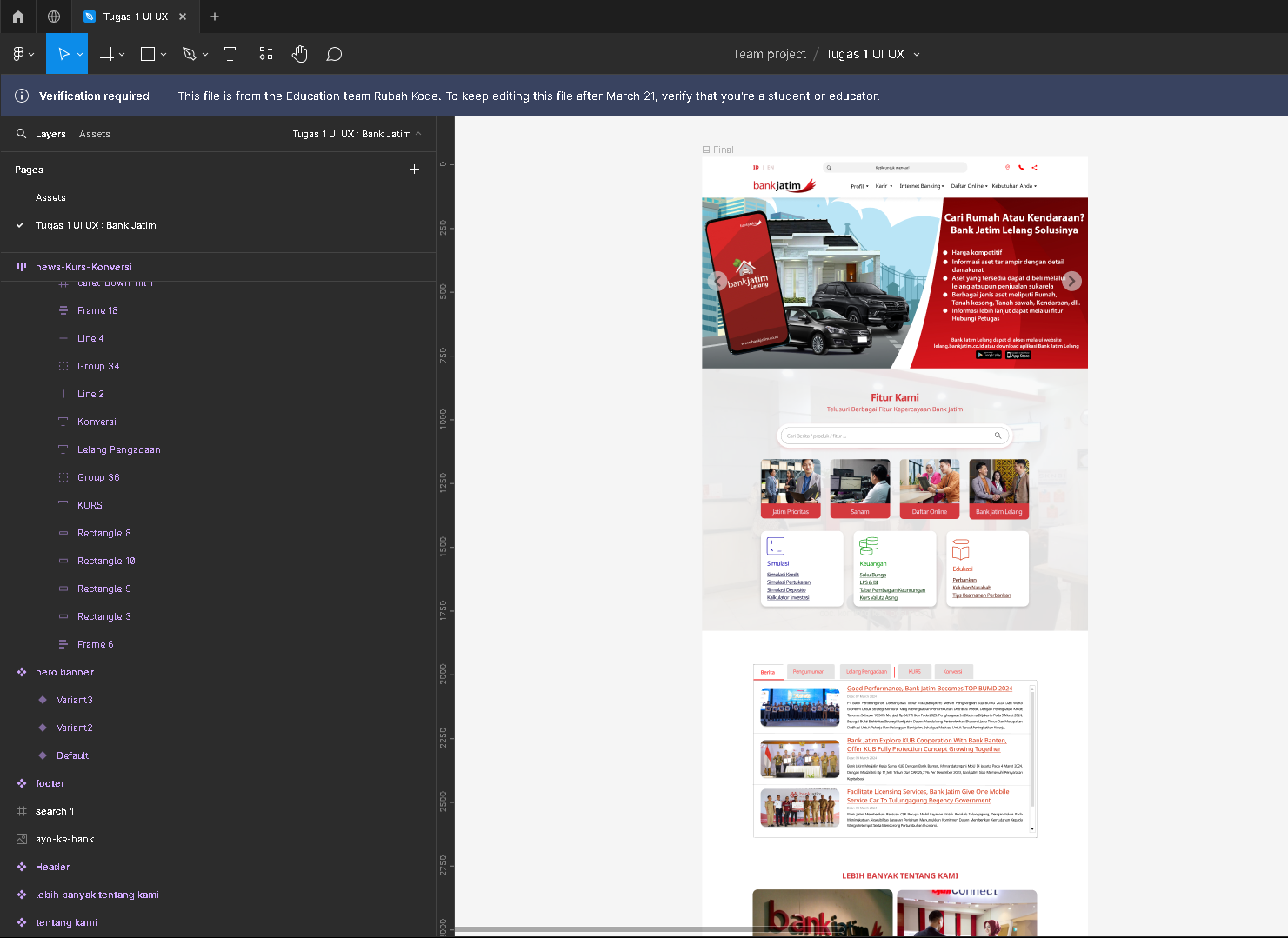Viewport: 1288px width, 938px height.
Task: Open Move tool options dropdown arrow
Action: [80, 54]
